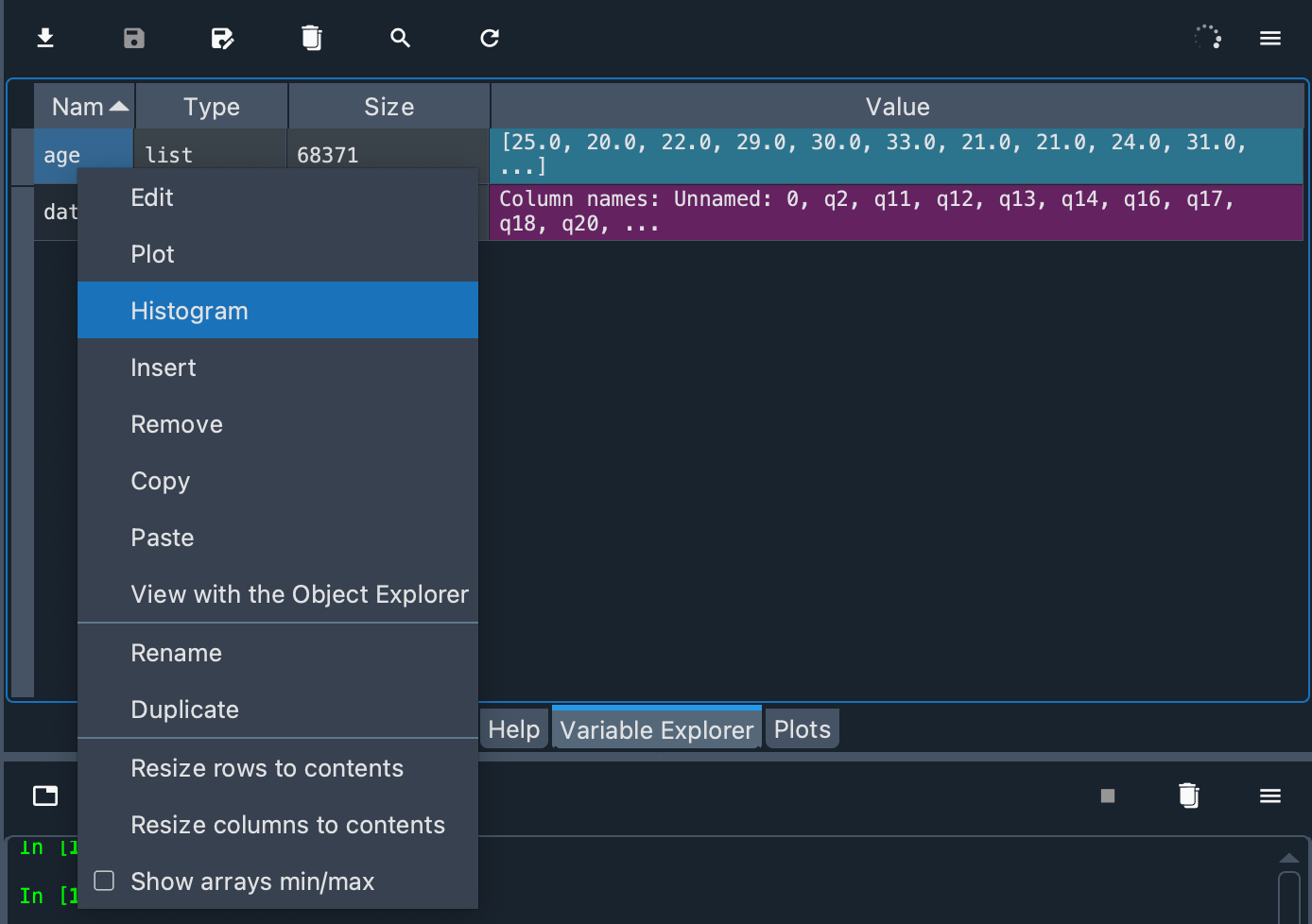Screen dimensions: 1312x924
Task: Choose Rename for the age variable
Action: pyautogui.click(x=176, y=652)
